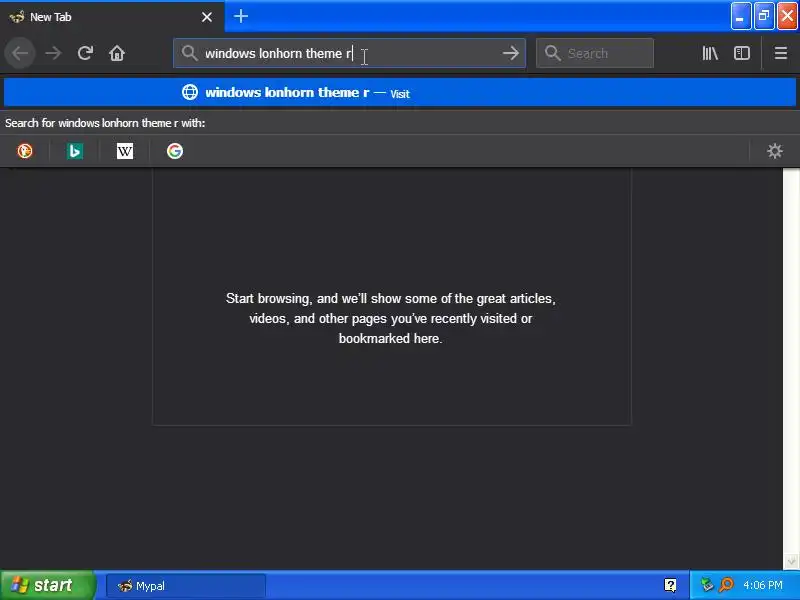The width and height of the screenshot is (800, 600).
Task: Search with DuckDuckGo icon
Action: click(25, 151)
